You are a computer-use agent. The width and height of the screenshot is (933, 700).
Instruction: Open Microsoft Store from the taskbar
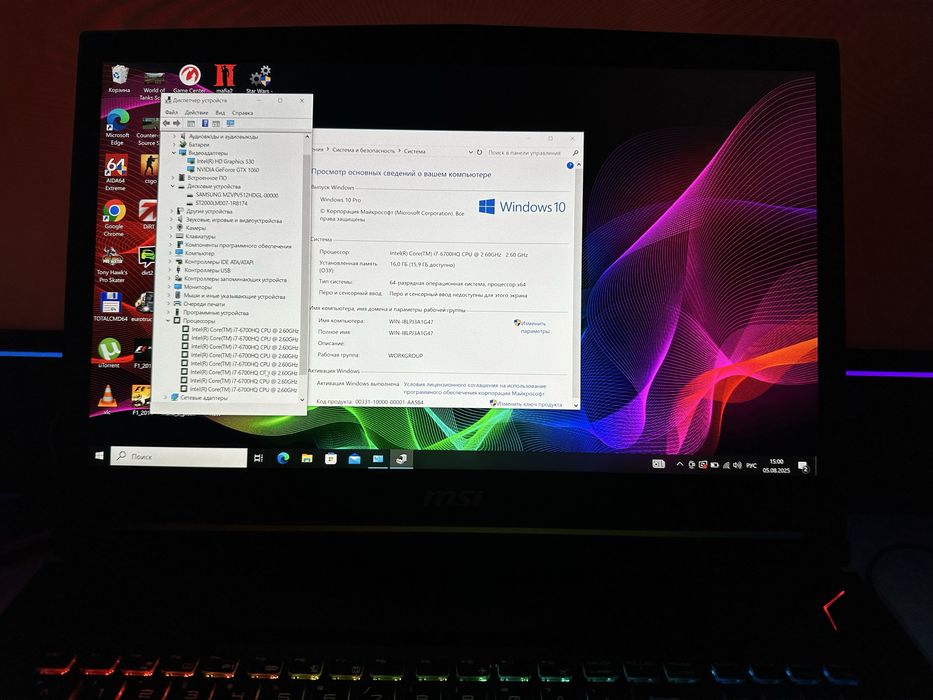pos(331,458)
